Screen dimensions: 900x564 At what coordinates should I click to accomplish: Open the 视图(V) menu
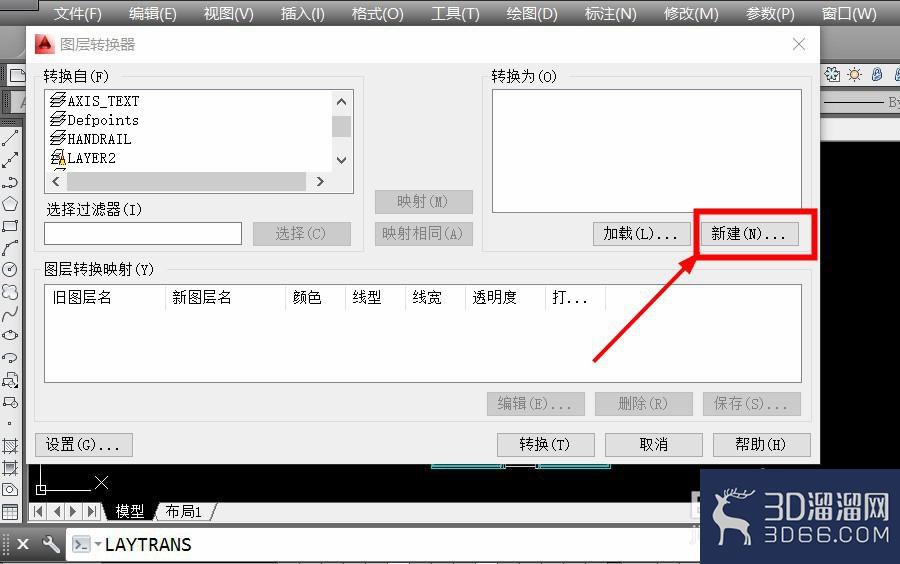[228, 13]
